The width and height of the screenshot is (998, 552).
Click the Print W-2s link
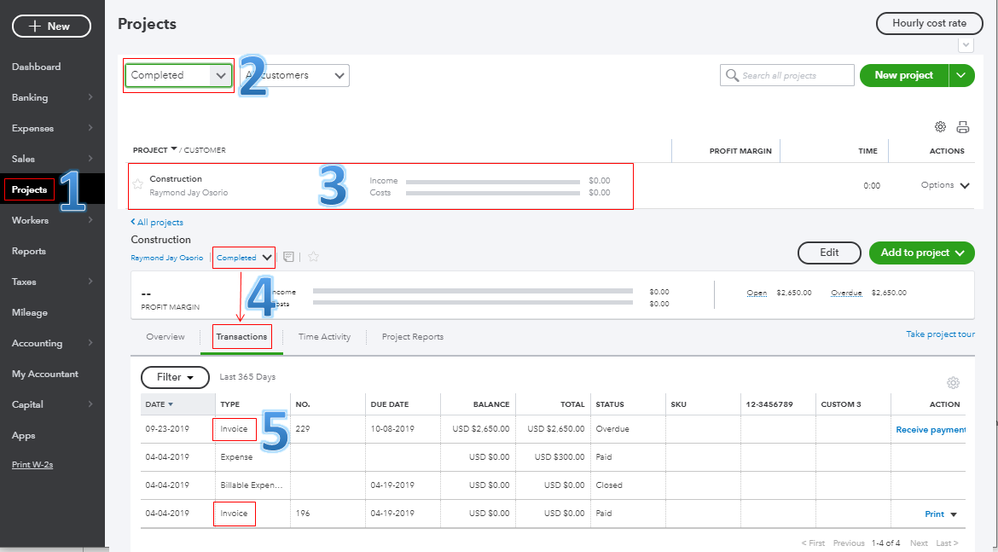tap(32, 465)
